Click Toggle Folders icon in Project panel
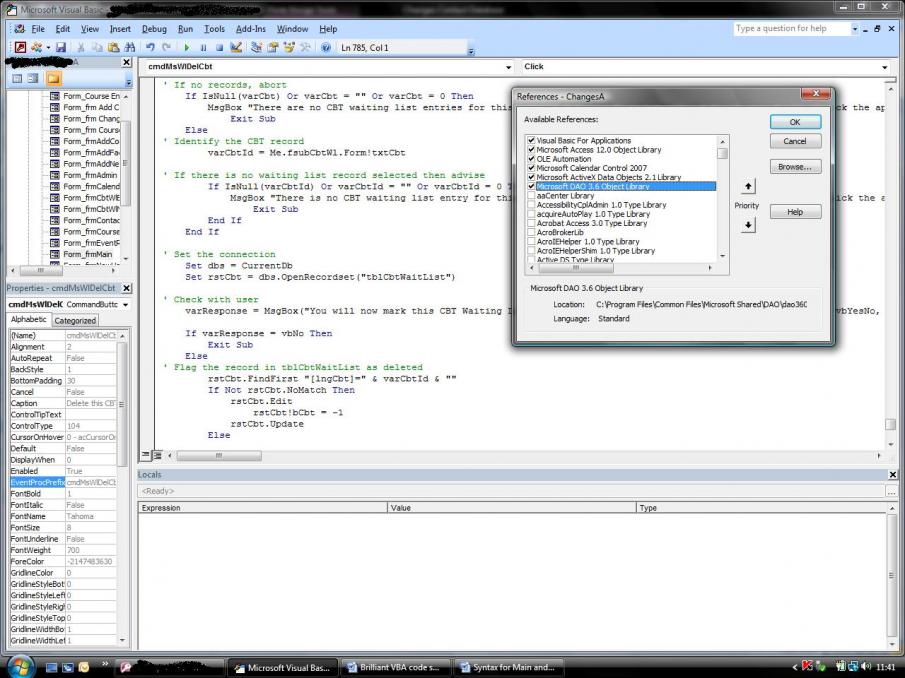This screenshot has width=905, height=678. [x=53, y=78]
